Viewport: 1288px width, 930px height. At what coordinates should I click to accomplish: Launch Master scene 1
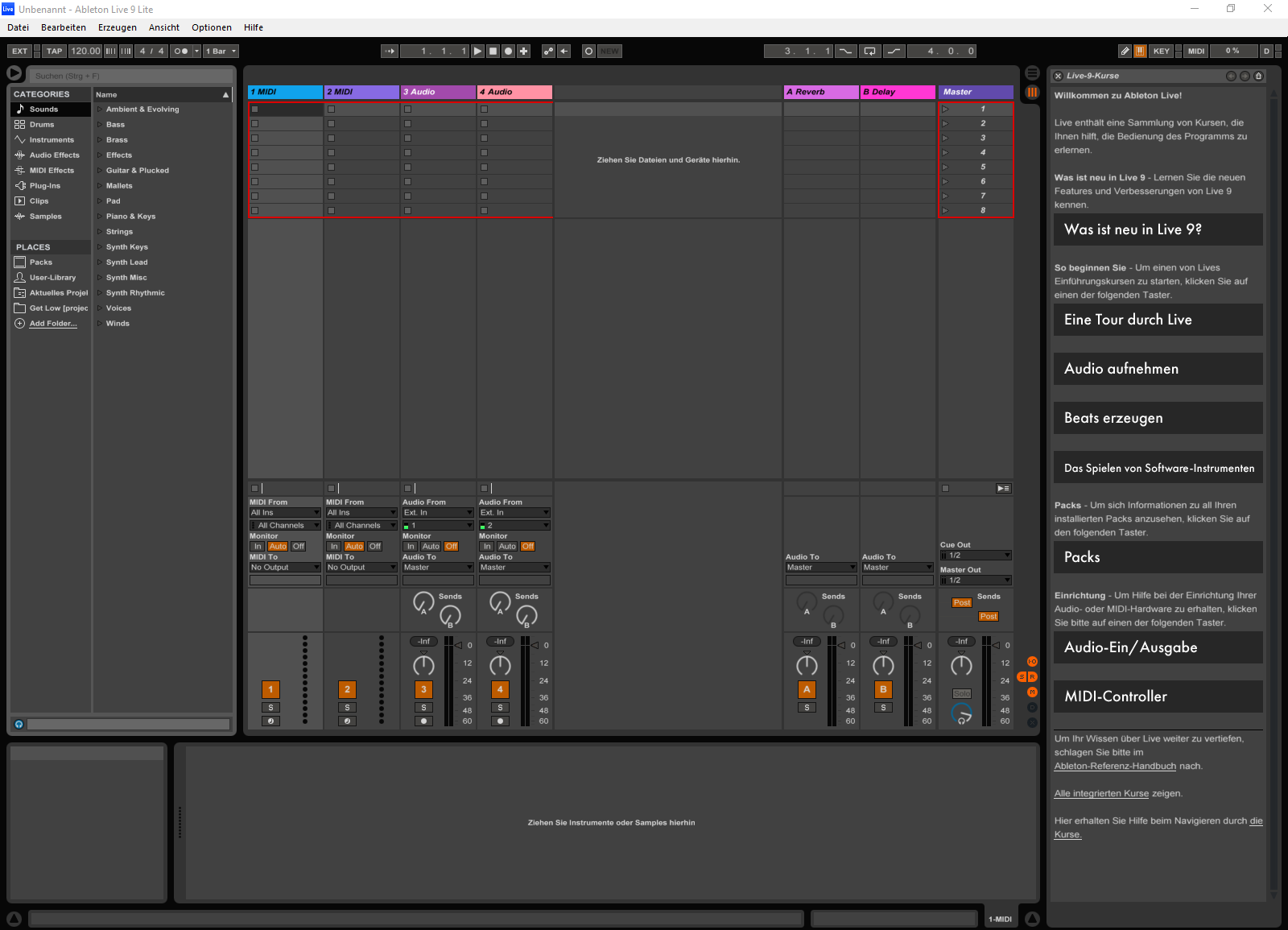pos(946,109)
